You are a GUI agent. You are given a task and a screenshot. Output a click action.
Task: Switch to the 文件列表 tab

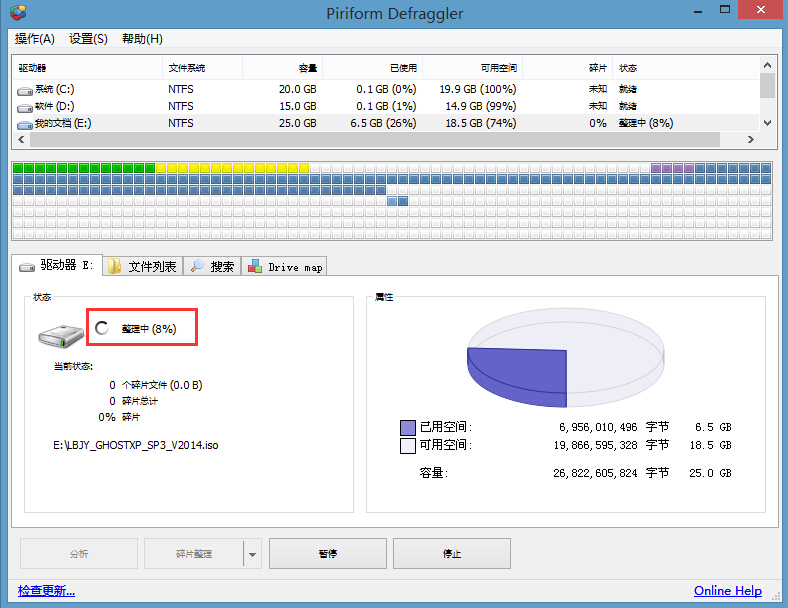click(x=143, y=266)
